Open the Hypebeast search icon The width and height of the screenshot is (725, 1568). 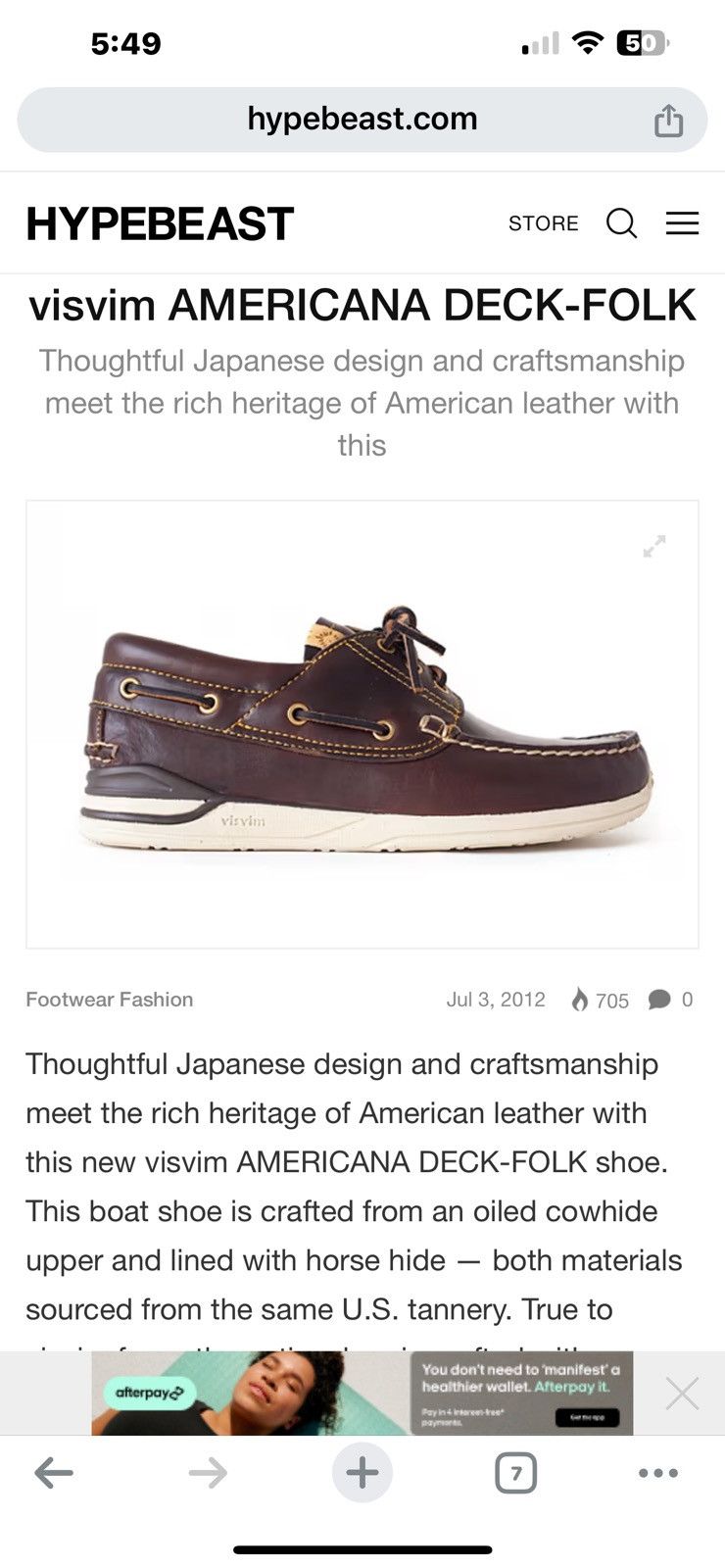point(621,223)
